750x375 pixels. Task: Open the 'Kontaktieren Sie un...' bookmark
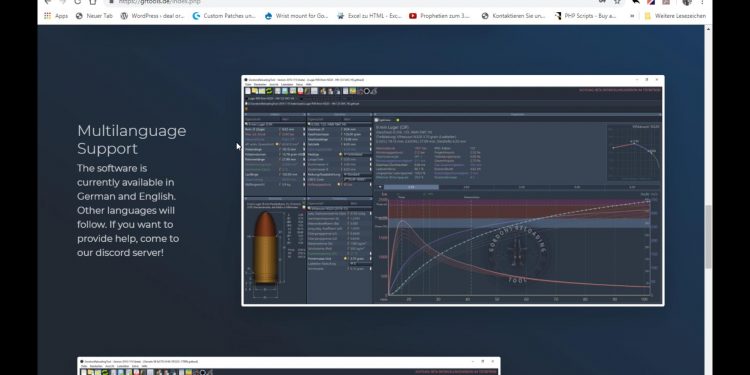tap(513, 16)
